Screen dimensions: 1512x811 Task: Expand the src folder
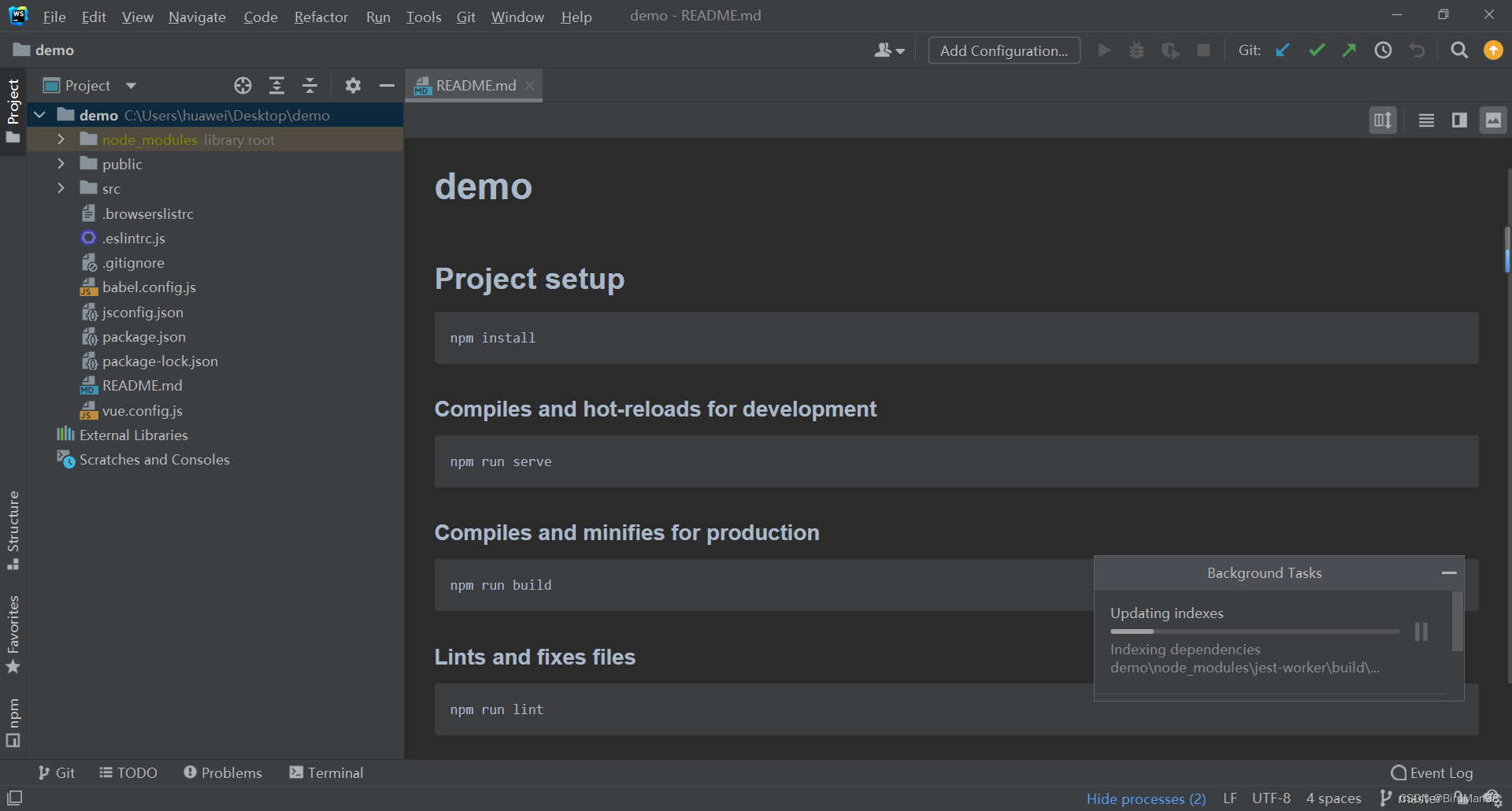(x=61, y=188)
